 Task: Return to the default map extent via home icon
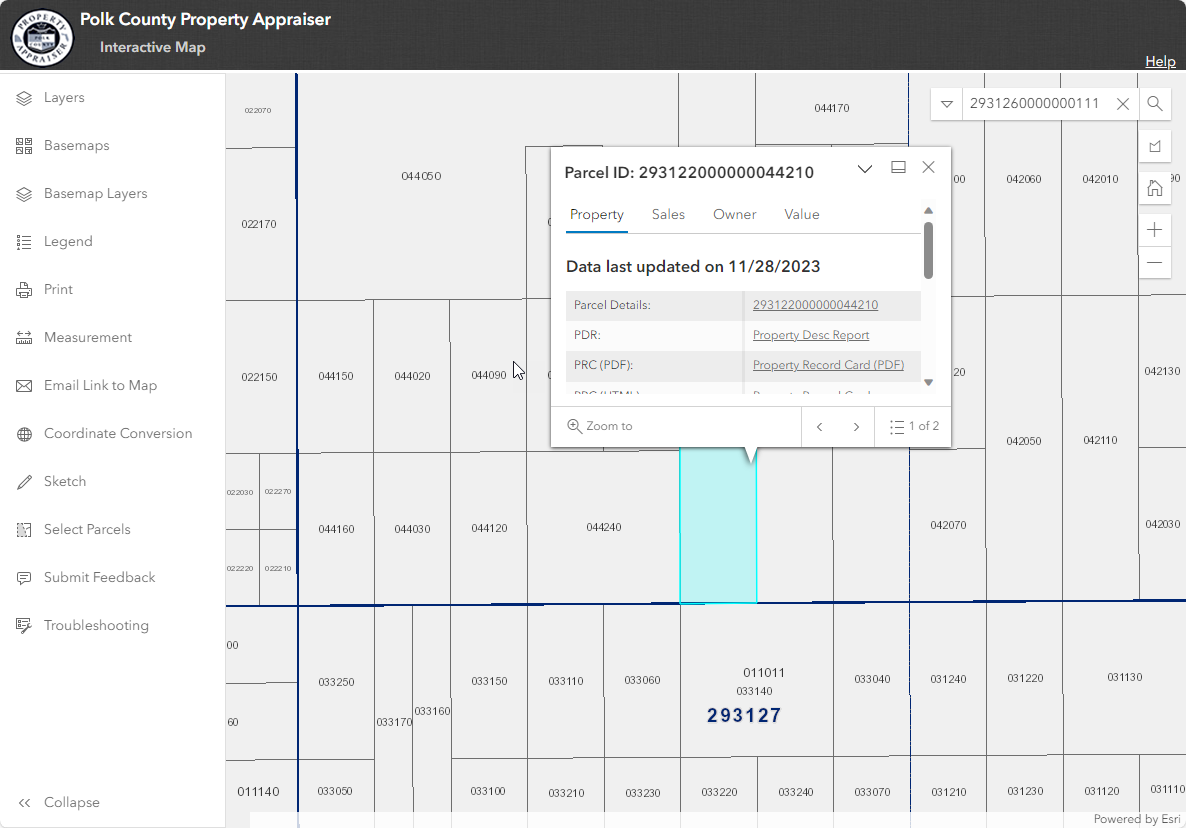(1155, 187)
